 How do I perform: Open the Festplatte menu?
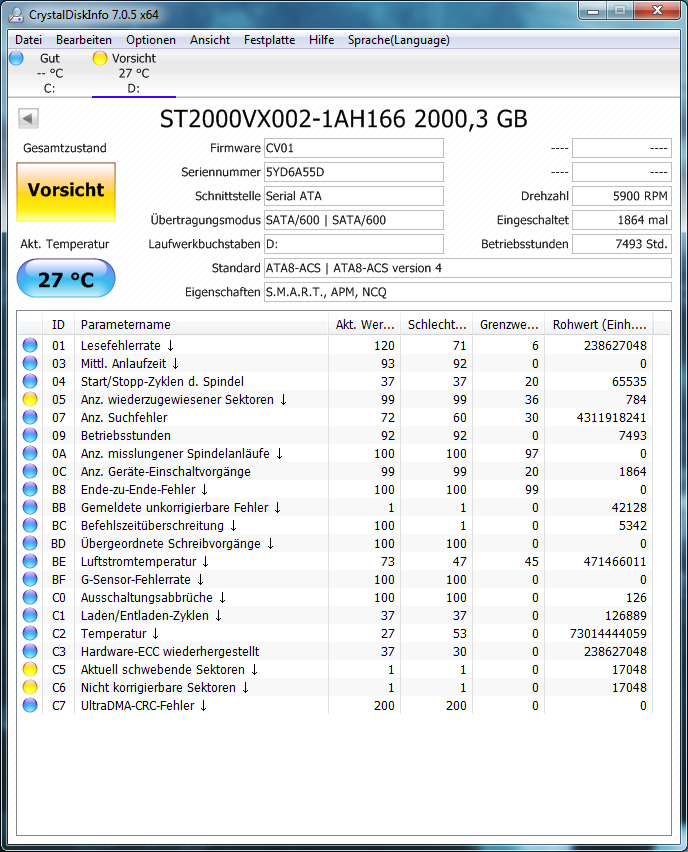click(x=270, y=40)
